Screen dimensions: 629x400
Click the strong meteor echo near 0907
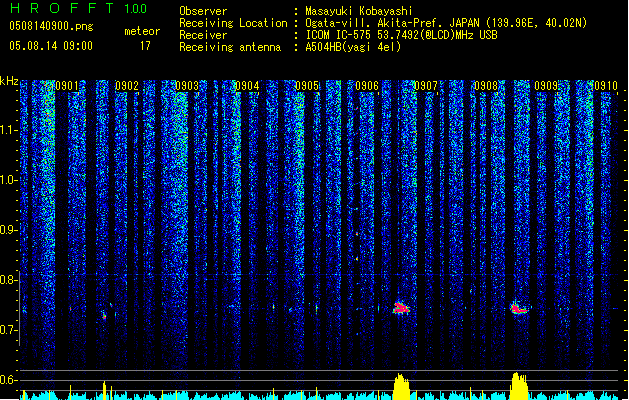[x=401, y=308]
